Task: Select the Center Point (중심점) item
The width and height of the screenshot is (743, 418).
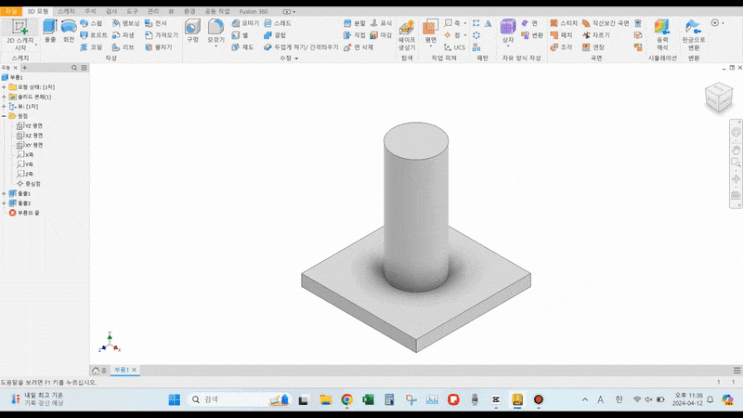Action: point(28,184)
